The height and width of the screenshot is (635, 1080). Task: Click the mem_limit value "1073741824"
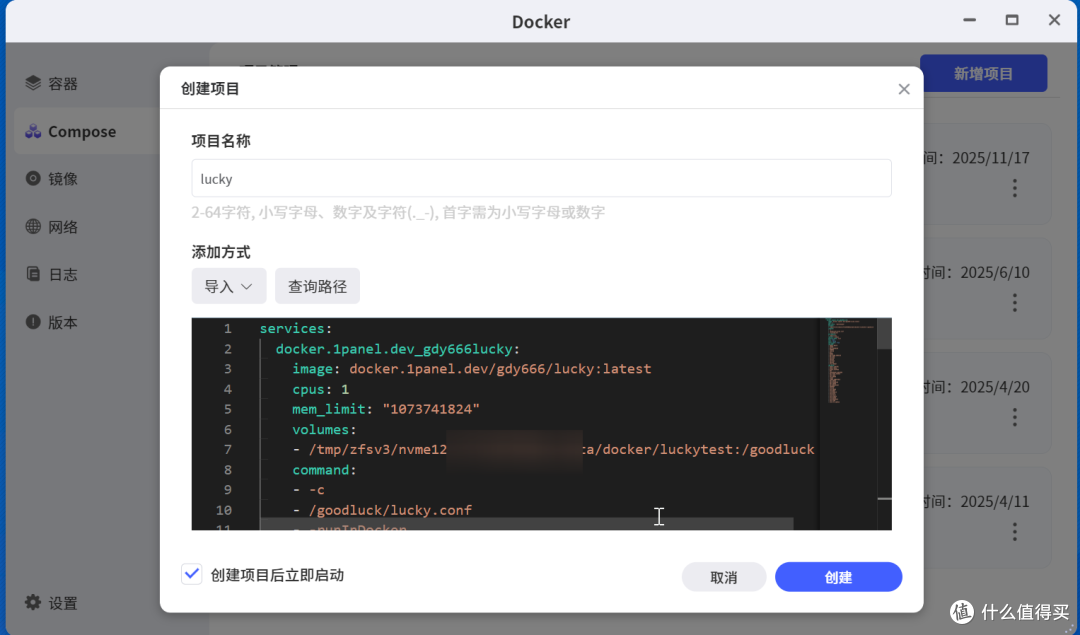pos(430,409)
